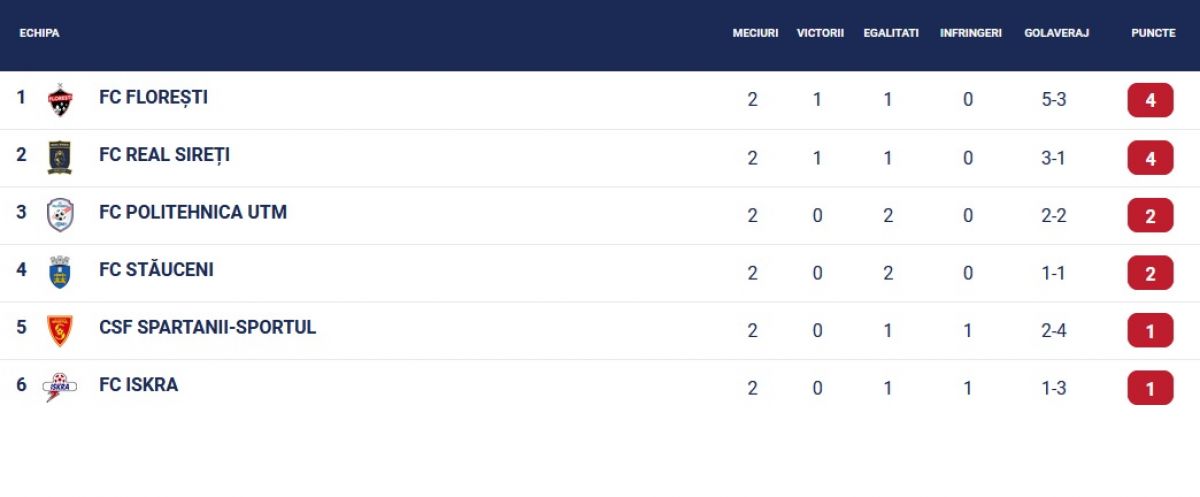
Task: Click FC Florești's red points badge
Action: 1150,100
